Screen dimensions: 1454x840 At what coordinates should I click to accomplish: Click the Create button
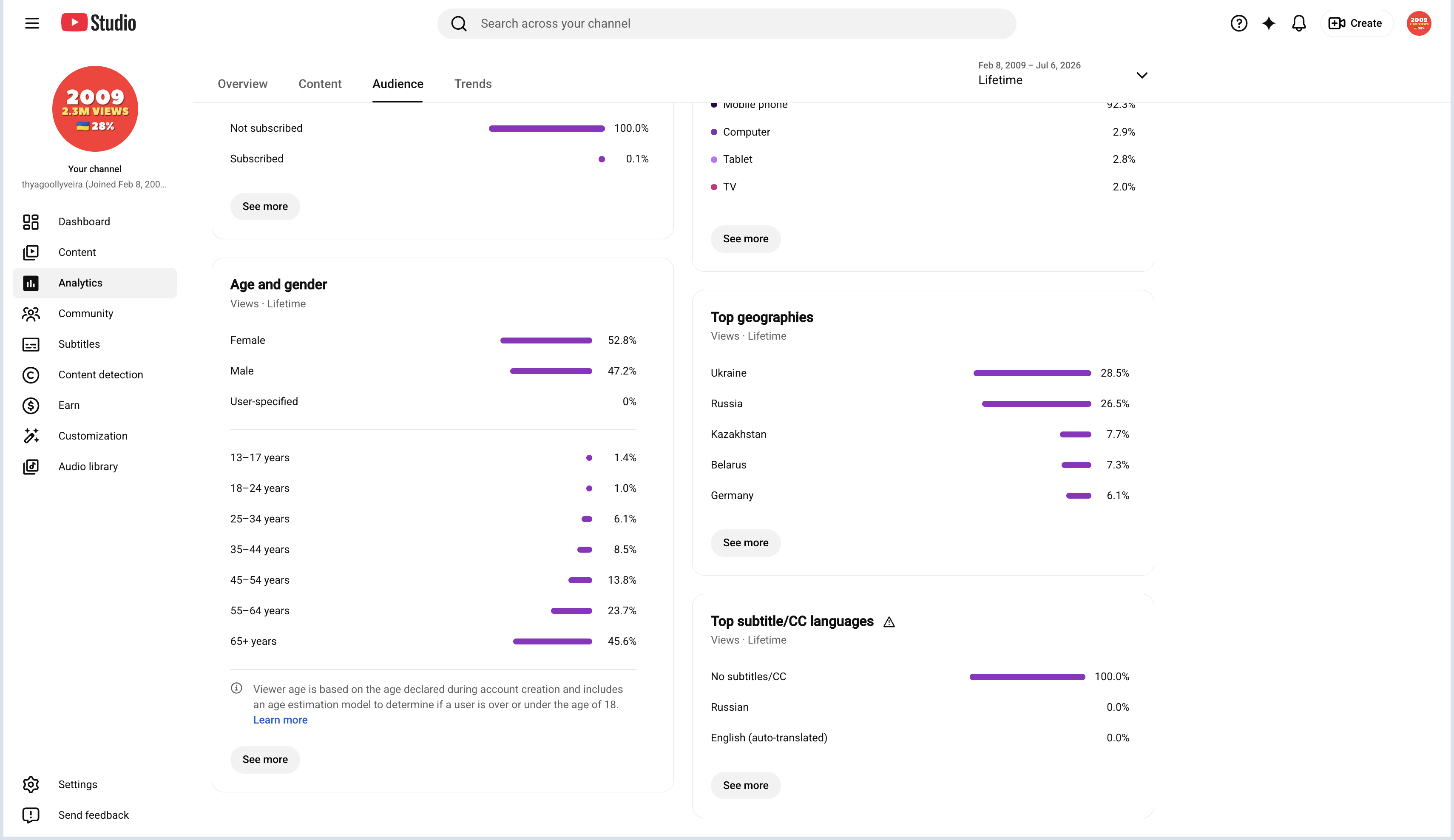tap(1356, 23)
